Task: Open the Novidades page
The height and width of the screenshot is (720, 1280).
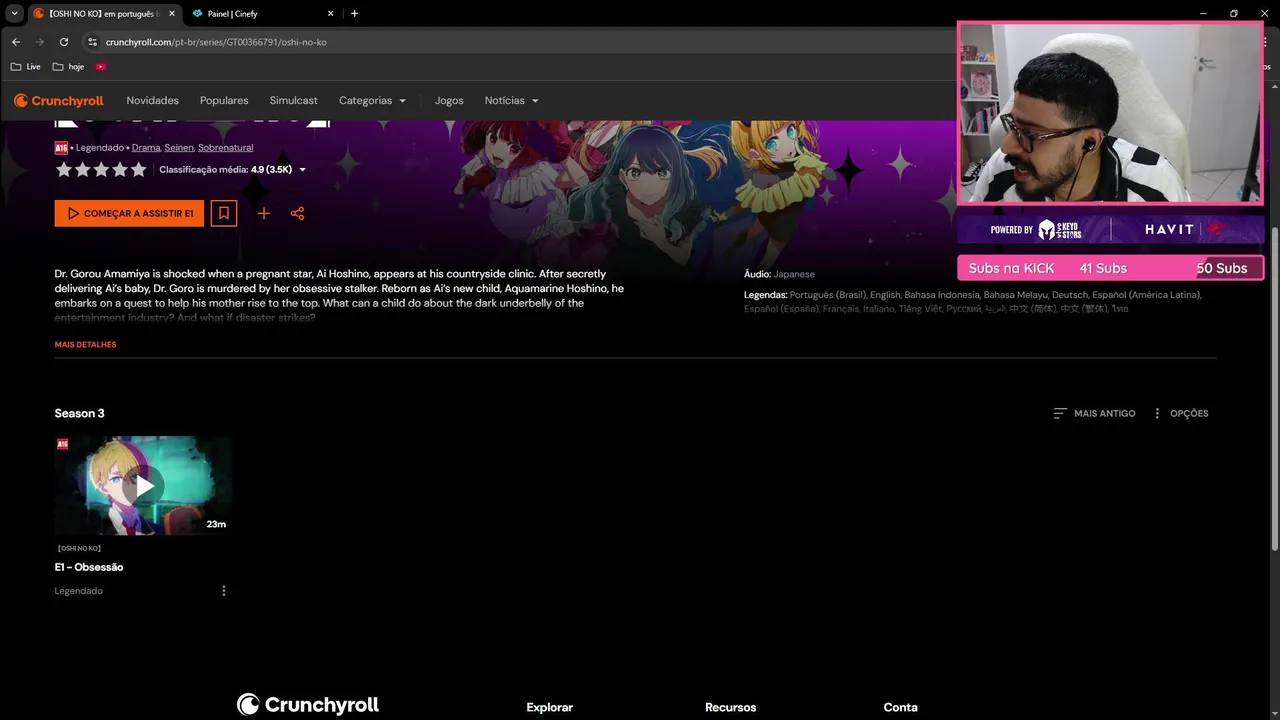Action: point(152,100)
